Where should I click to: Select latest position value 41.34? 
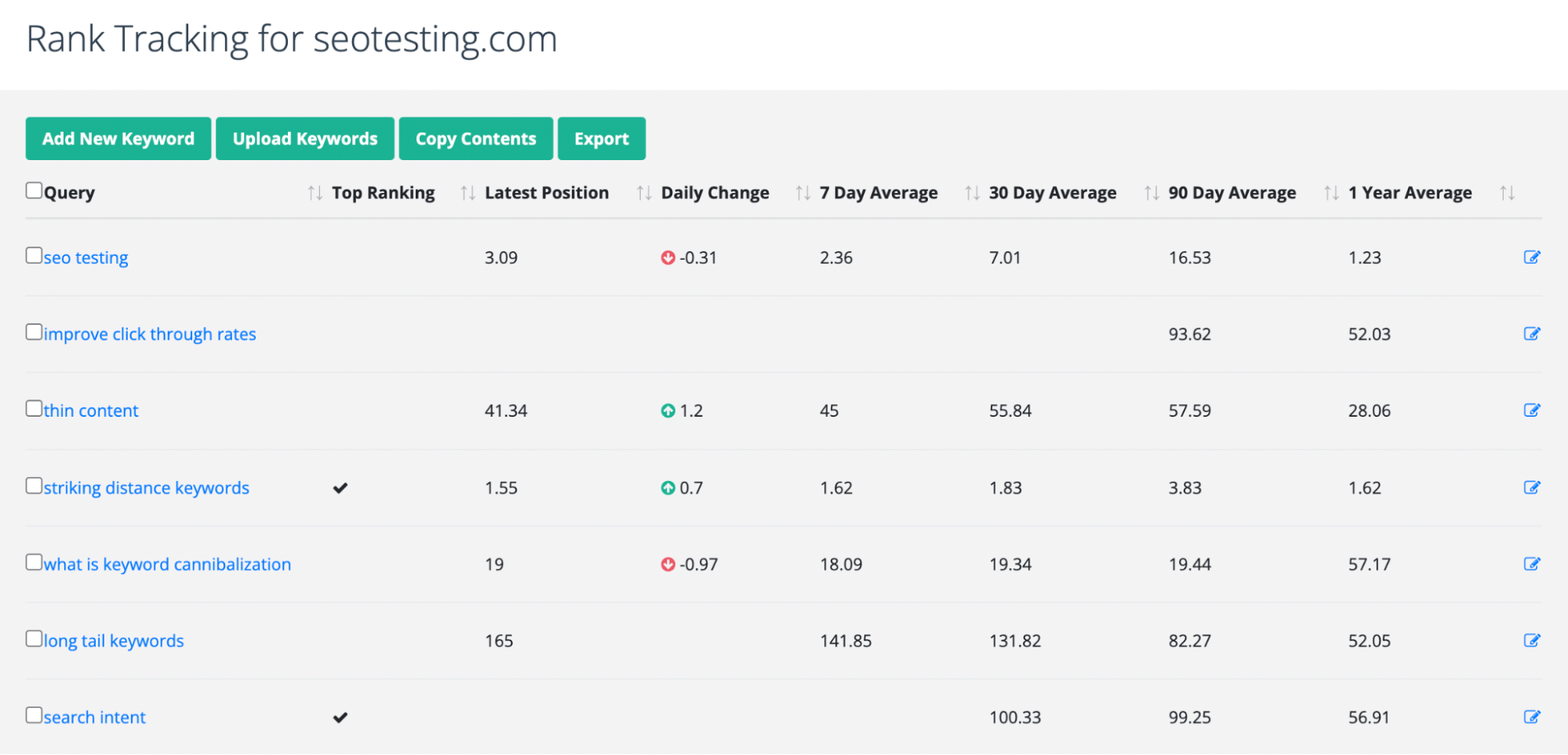click(x=506, y=410)
